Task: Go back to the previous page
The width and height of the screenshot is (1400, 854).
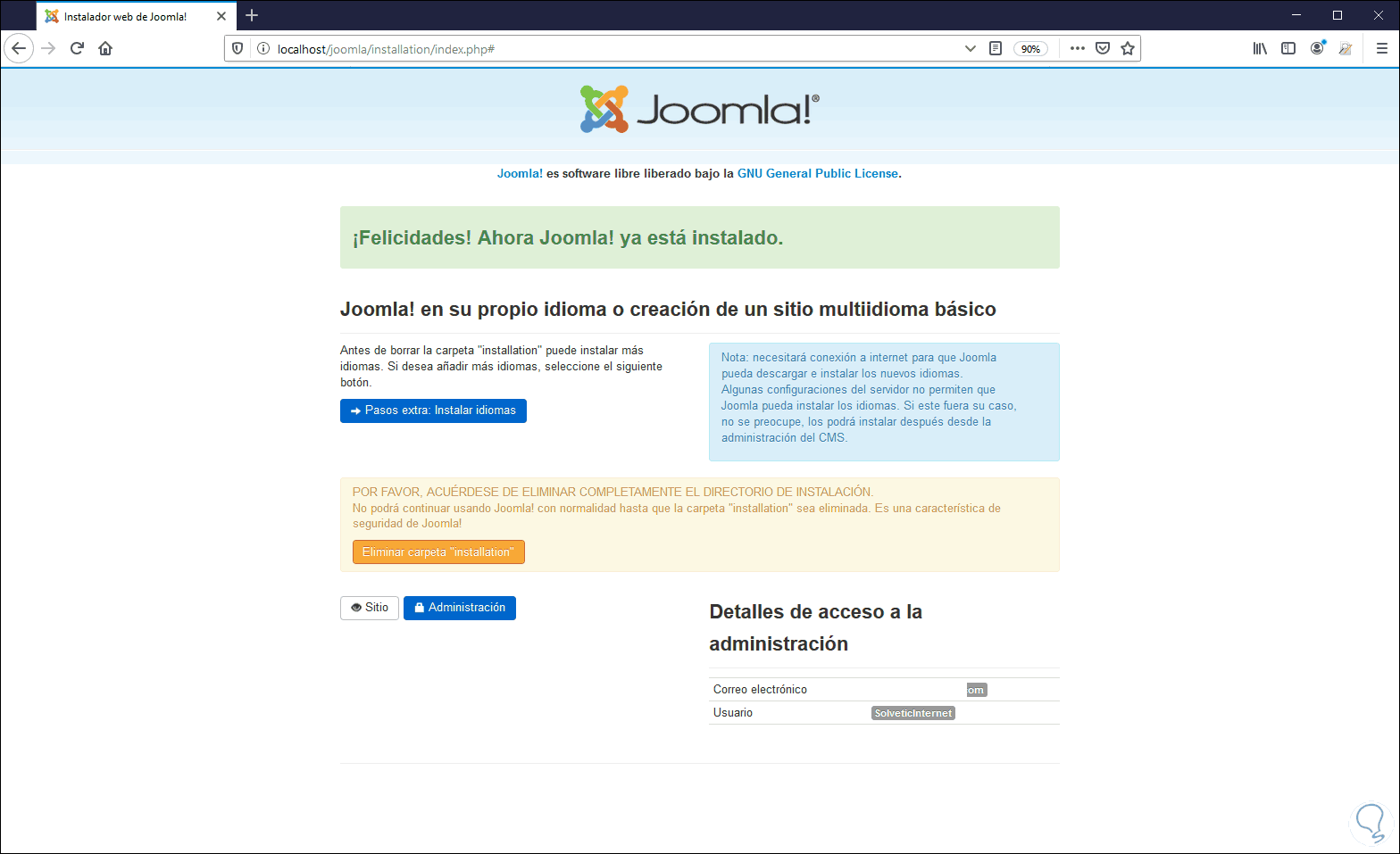Action: pyautogui.click(x=19, y=48)
